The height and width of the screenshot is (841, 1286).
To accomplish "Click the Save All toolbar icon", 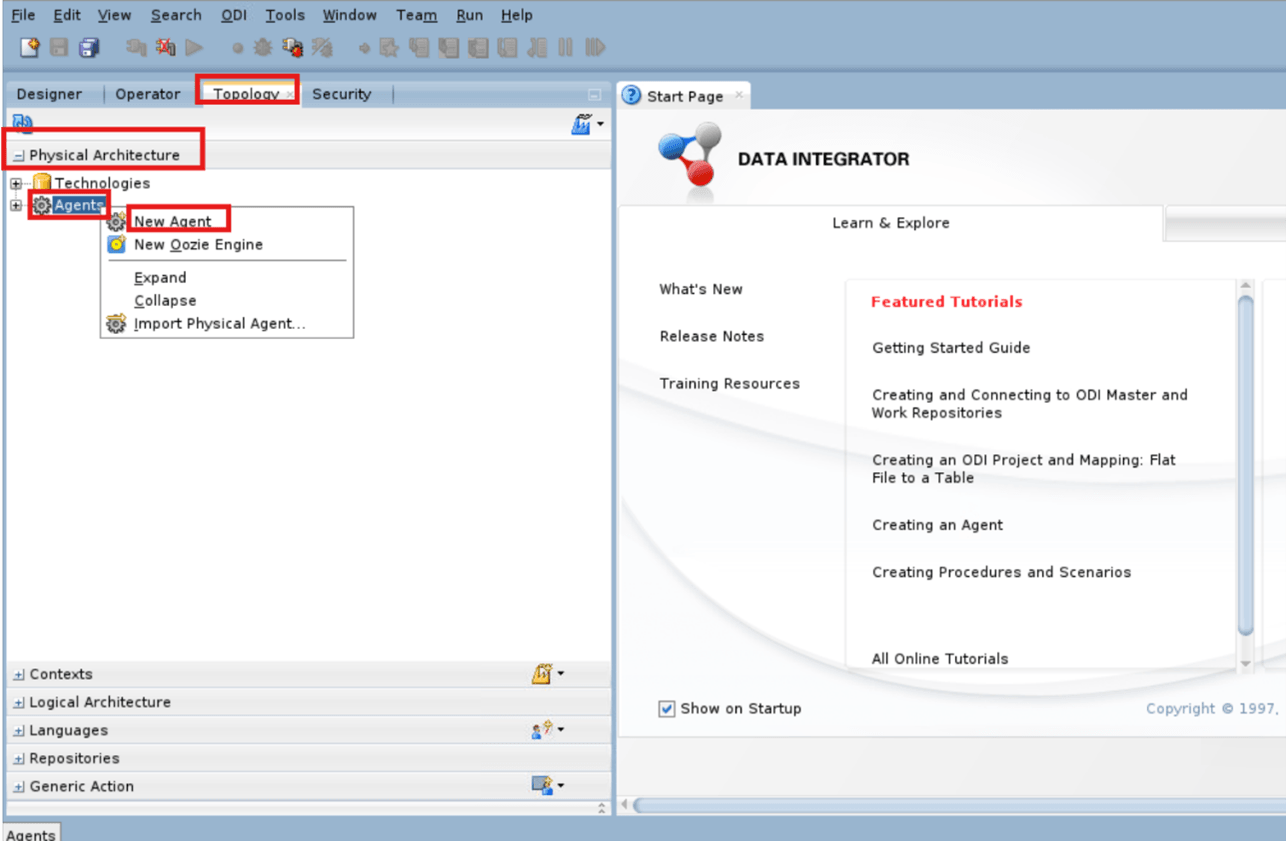I will [88, 47].
